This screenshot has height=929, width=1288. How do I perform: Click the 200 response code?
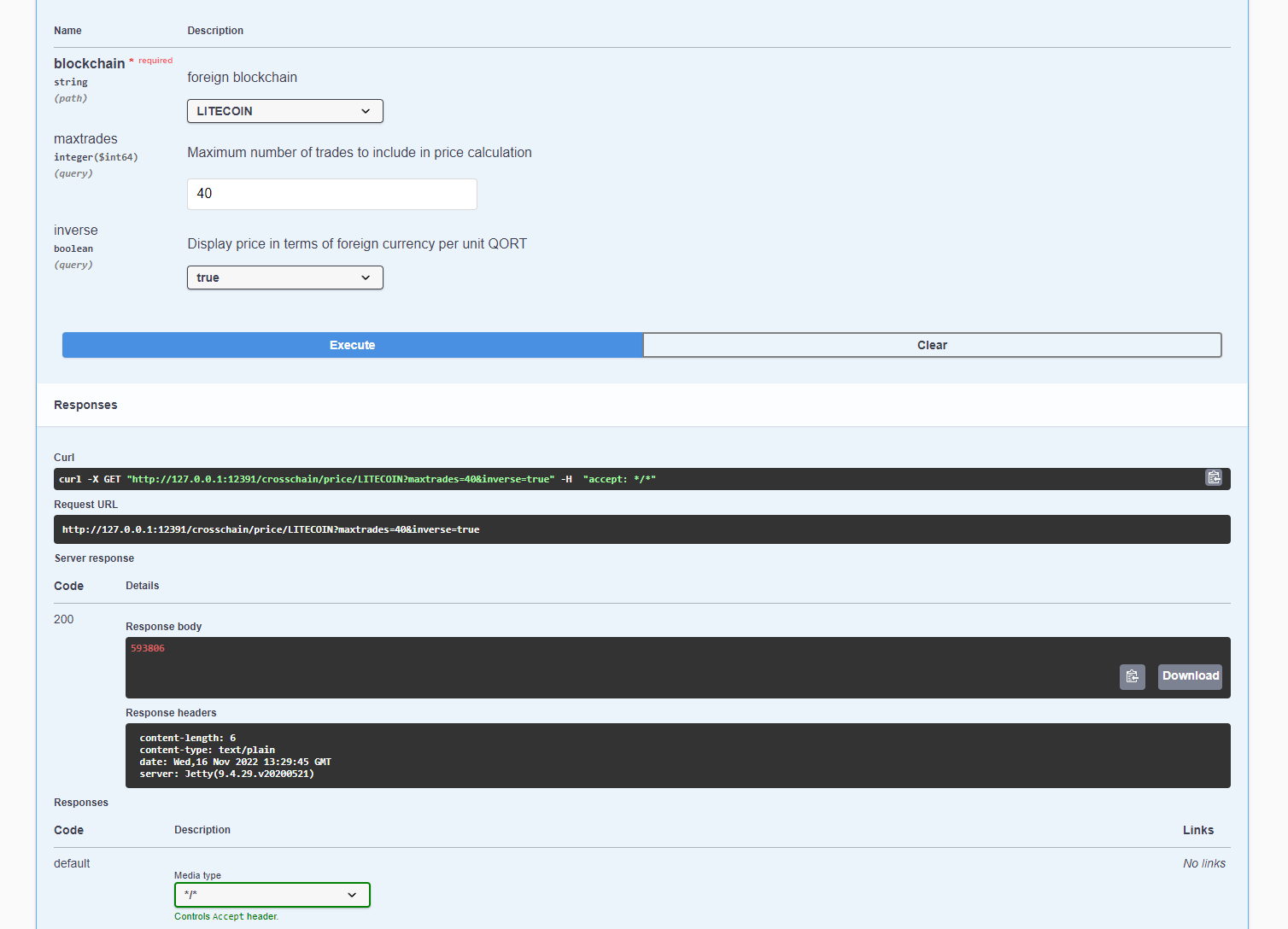click(64, 619)
